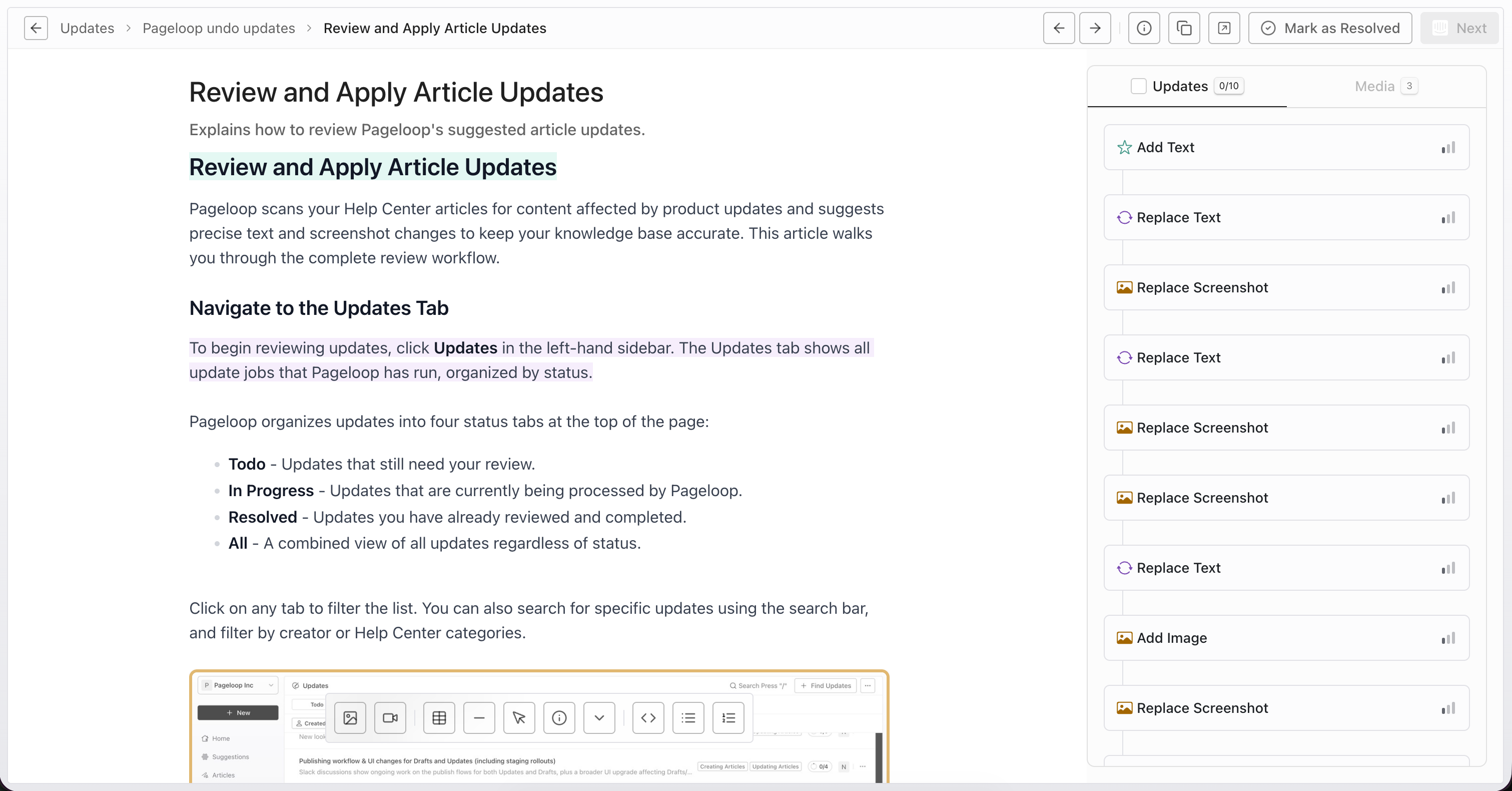1512x791 pixels.
Task: Open article in new window icon
Action: coord(1224,28)
